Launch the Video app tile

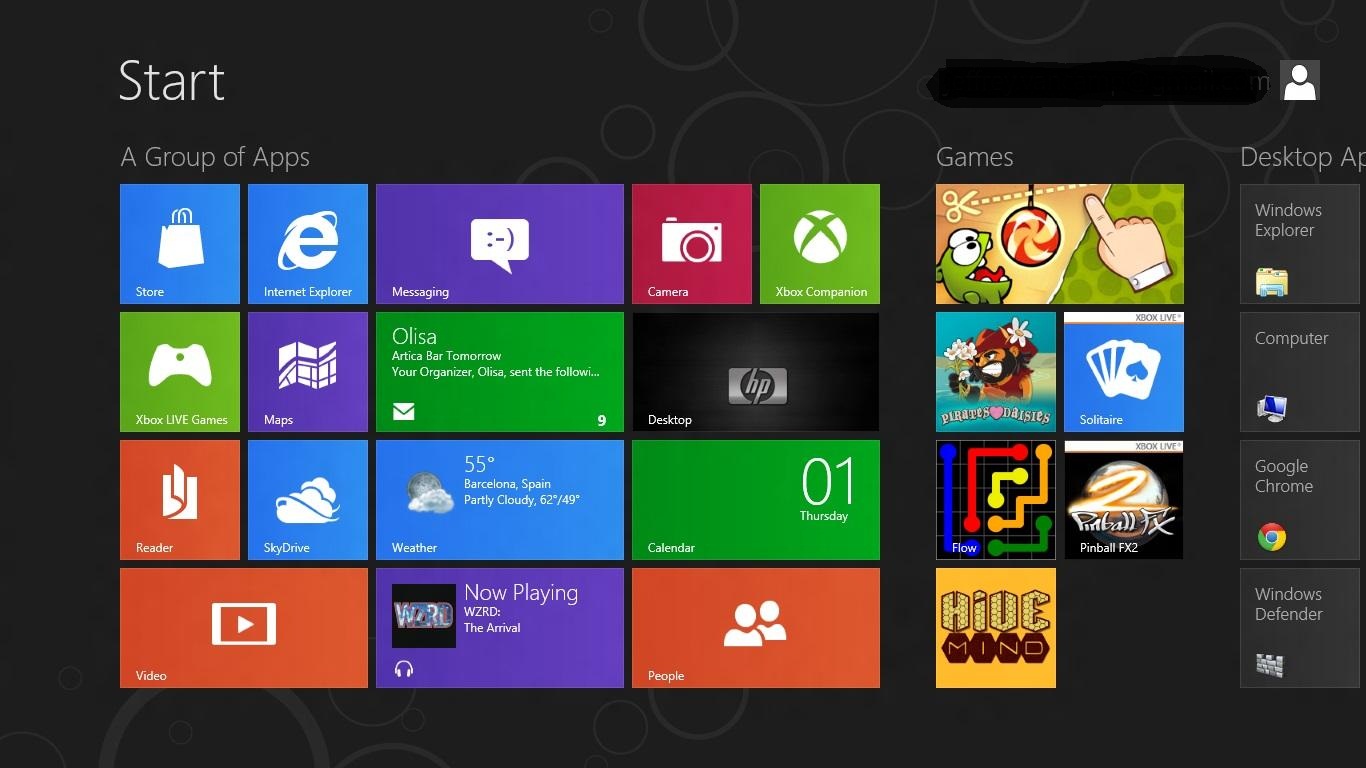(x=244, y=628)
